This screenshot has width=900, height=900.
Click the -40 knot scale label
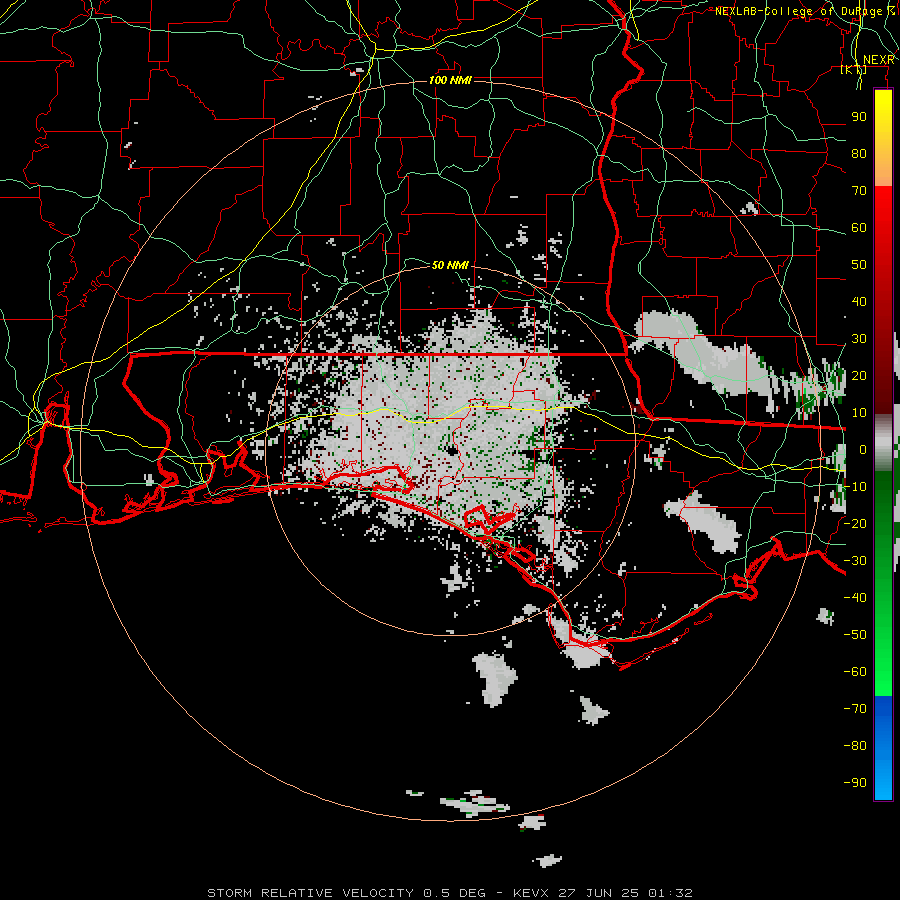click(855, 598)
